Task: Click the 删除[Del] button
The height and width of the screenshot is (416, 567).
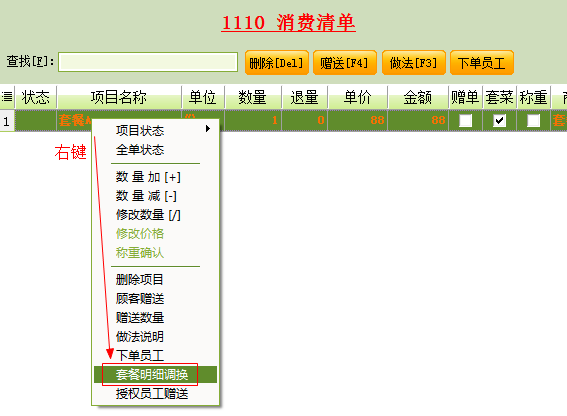Action: point(277,63)
